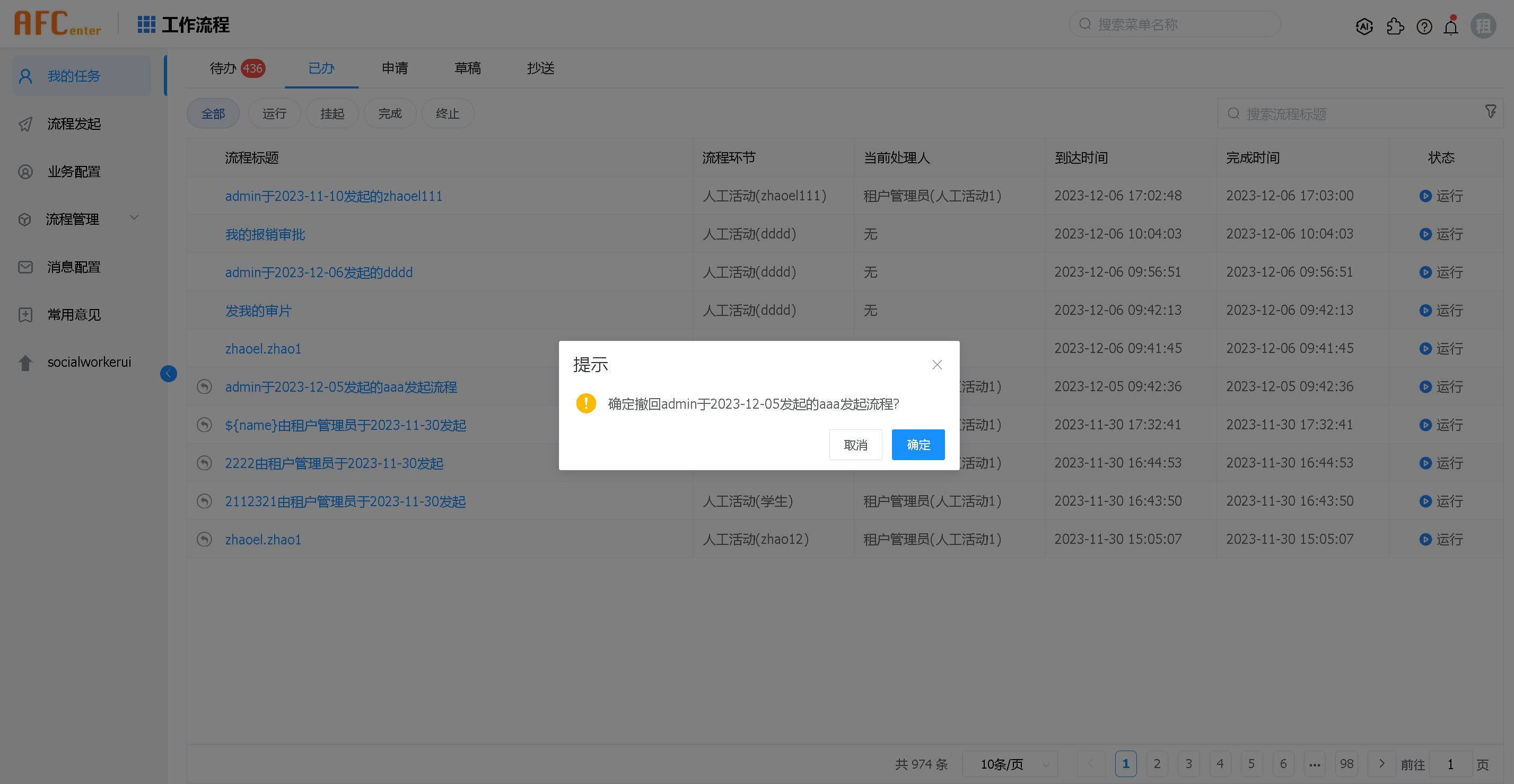The height and width of the screenshot is (784, 1514).
Task: Click the help question mark icon
Action: tap(1424, 27)
